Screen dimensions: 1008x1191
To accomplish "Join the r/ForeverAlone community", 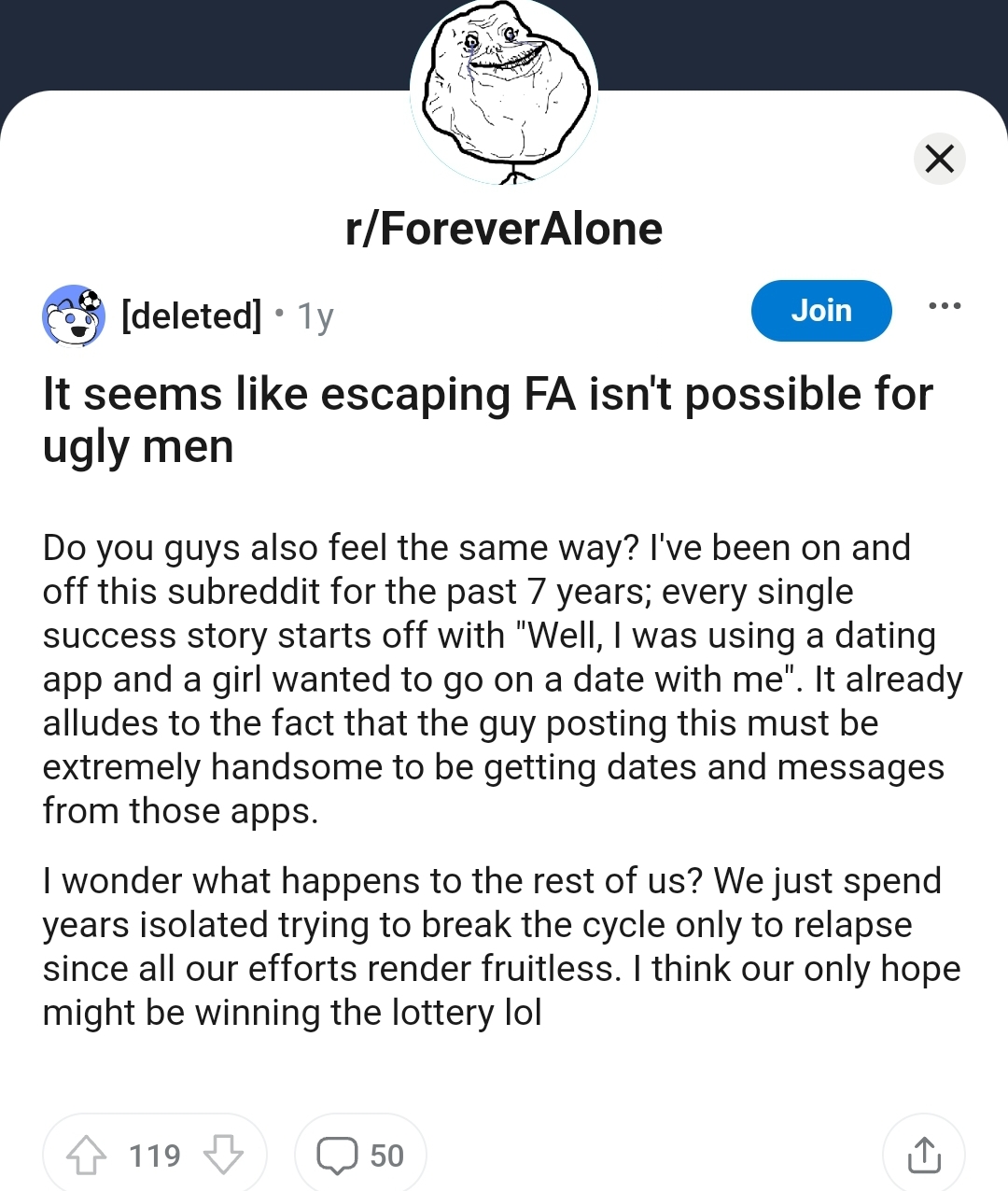I will (x=821, y=311).
